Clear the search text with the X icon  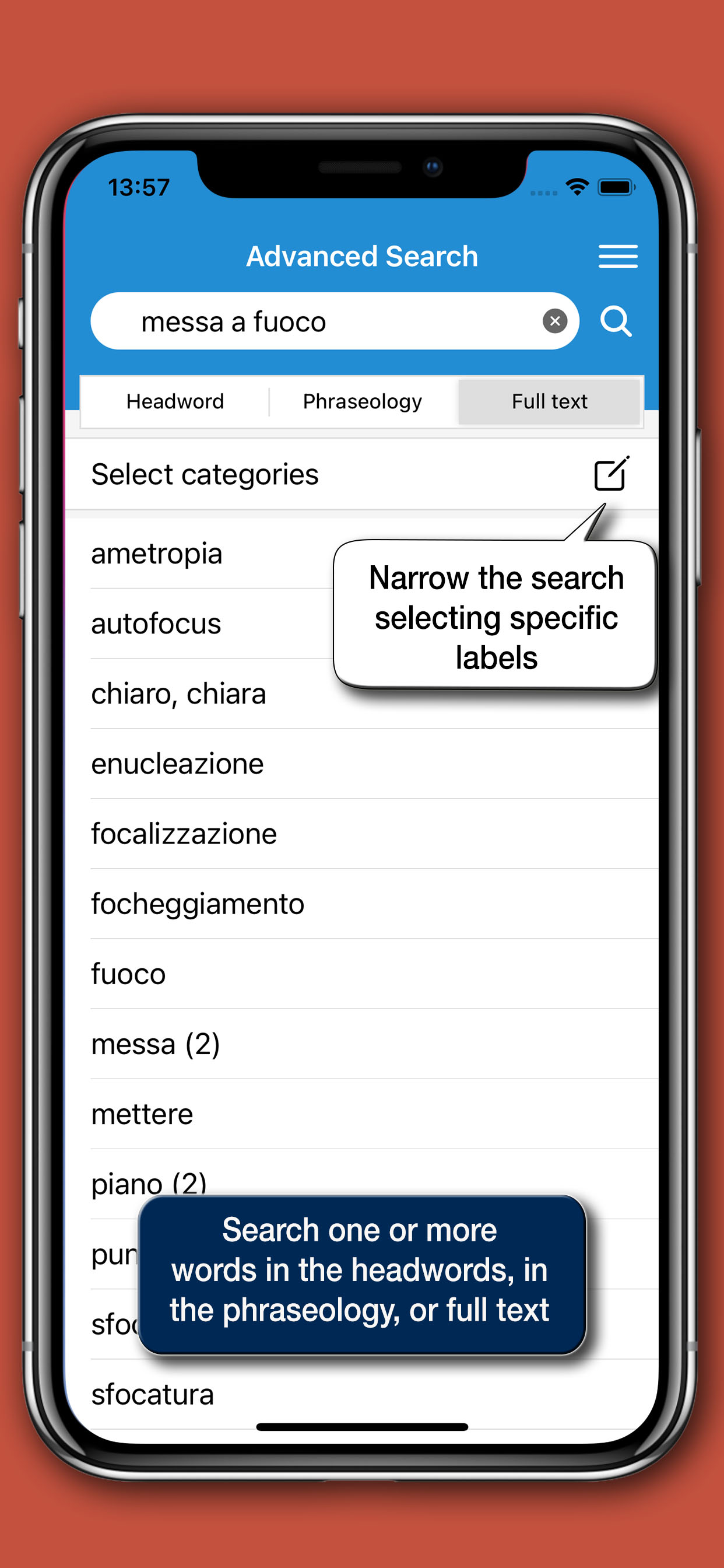coord(554,321)
